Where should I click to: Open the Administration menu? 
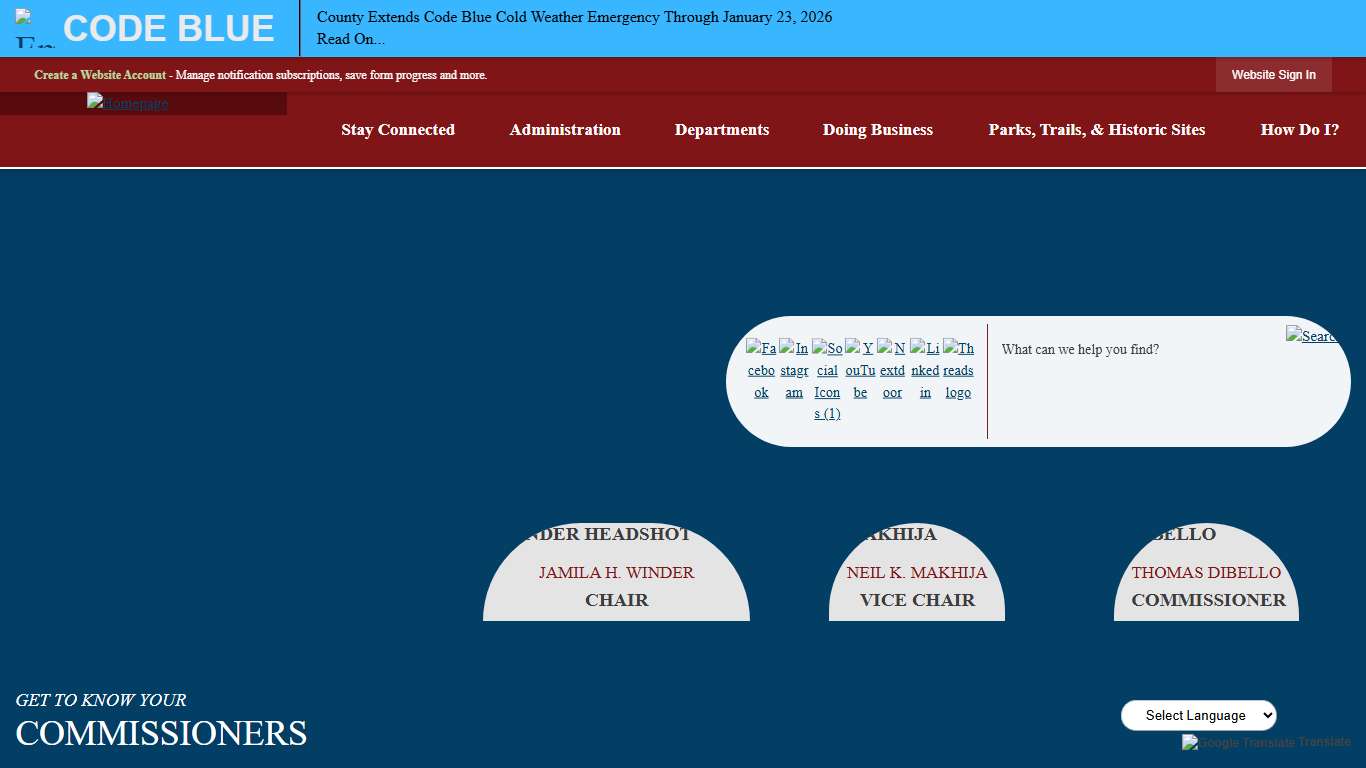click(565, 130)
